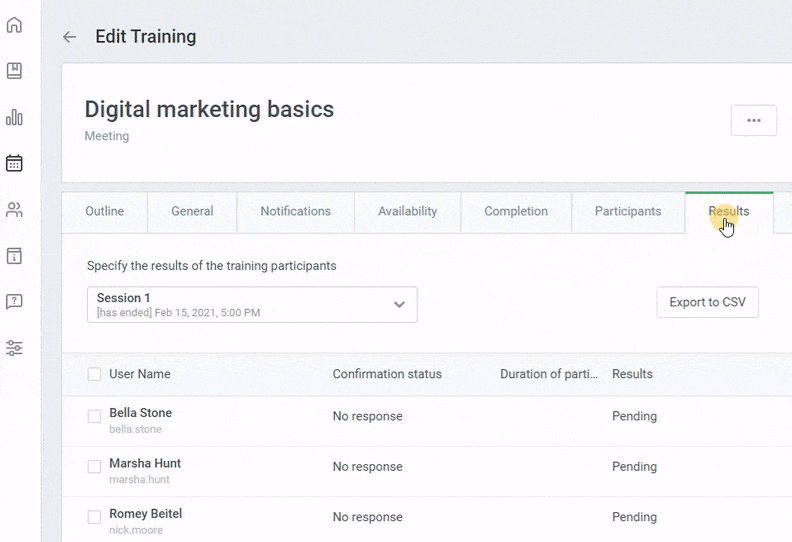Switch to the Completion tab
This screenshot has width=792, height=542.
[516, 212]
